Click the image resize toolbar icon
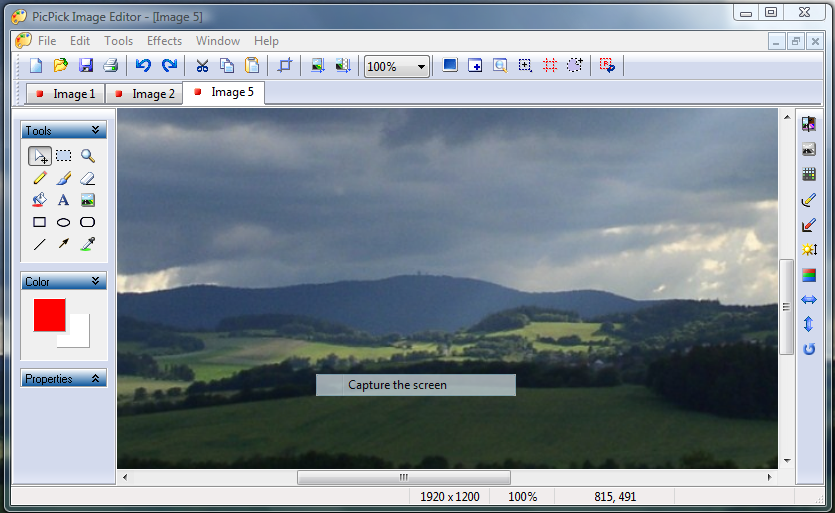Screen dimensions: 835x513 click(318, 66)
